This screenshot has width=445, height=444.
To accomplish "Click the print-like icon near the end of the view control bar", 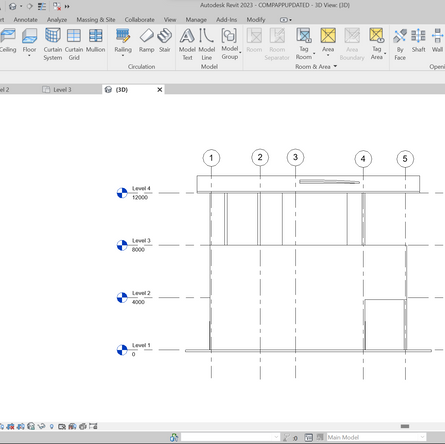I will (x=83, y=426).
